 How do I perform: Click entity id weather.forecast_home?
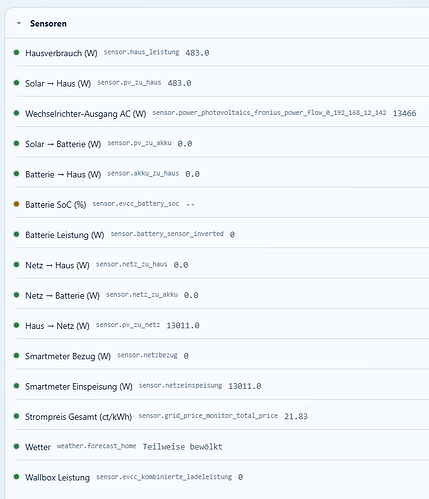click(x=96, y=446)
